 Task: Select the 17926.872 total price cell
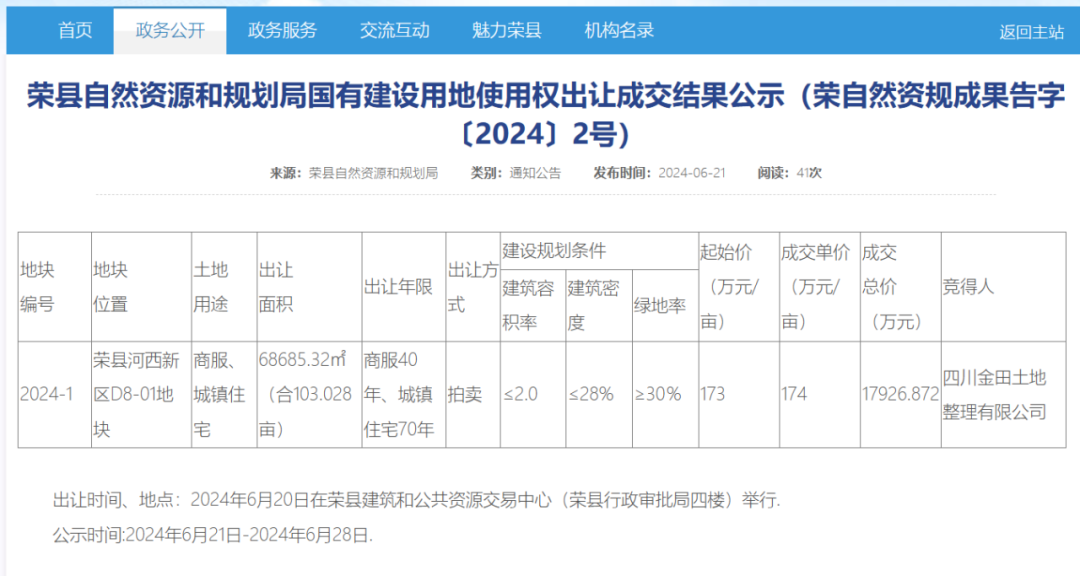point(899,394)
